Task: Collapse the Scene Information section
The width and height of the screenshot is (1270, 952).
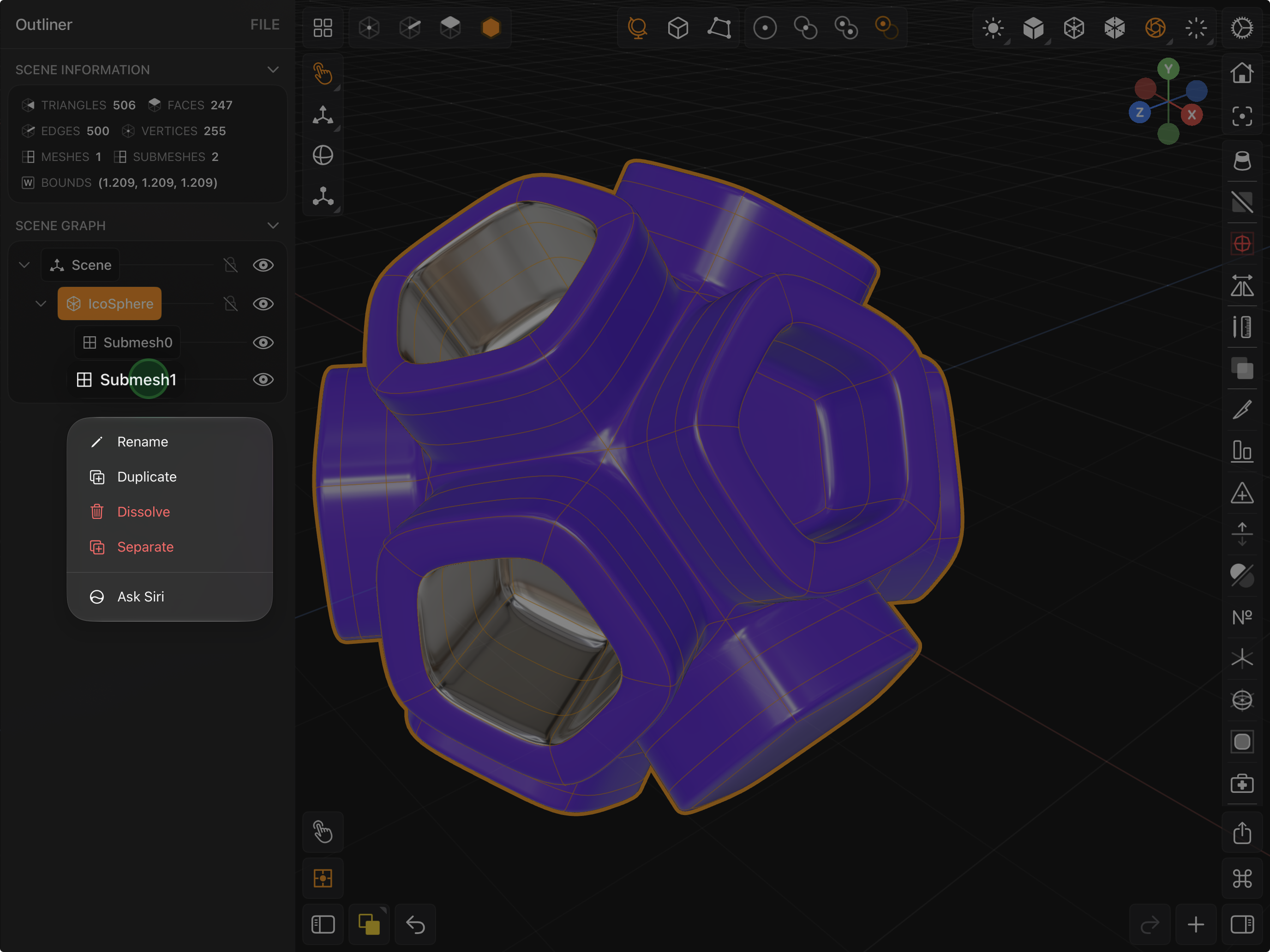Action: (273, 70)
